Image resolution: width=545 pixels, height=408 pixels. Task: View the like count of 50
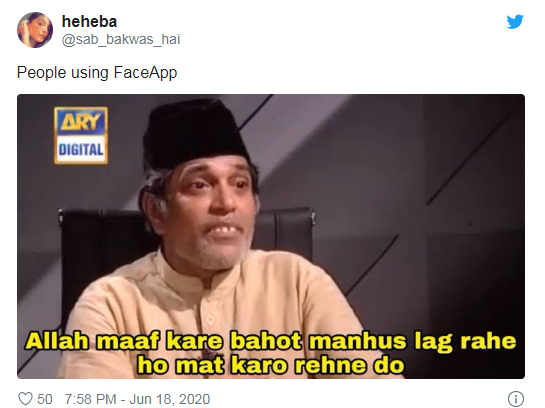(x=45, y=399)
